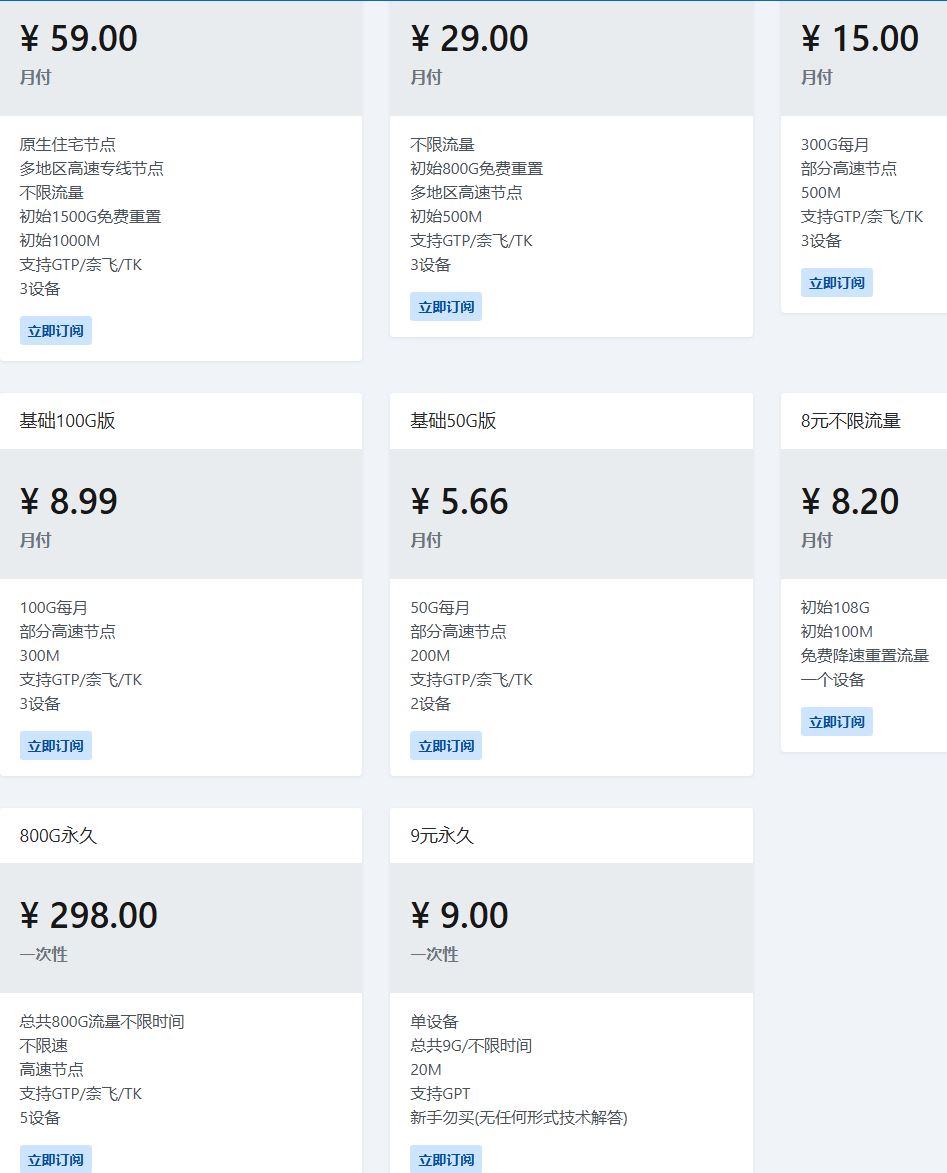Subscribe to the 基础100G版 plan
The height and width of the screenshot is (1173, 947).
tap(56, 746)
